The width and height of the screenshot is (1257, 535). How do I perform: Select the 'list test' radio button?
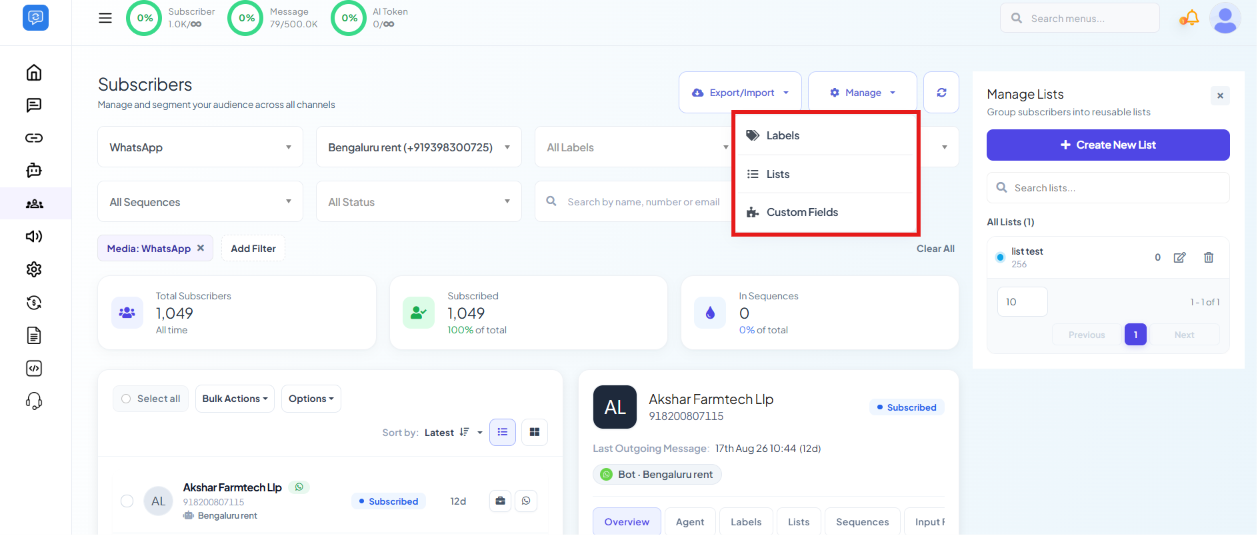[x=1000, y=257]
